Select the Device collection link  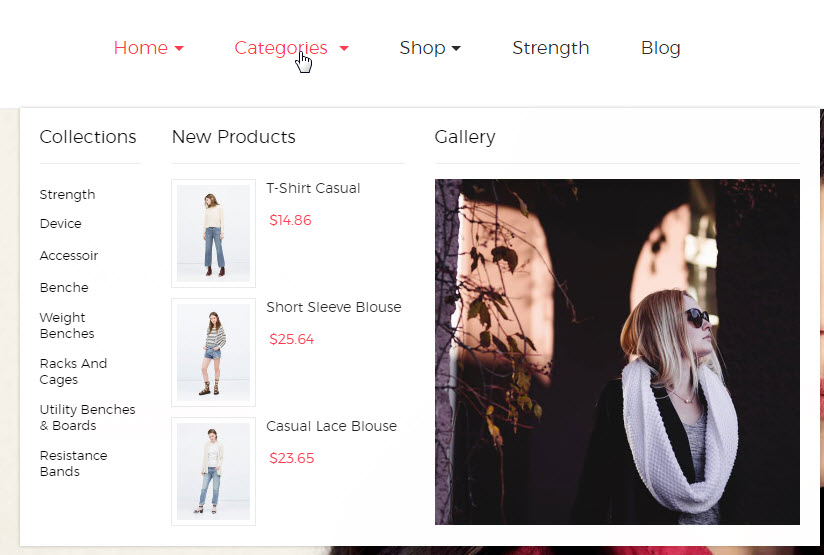click(x=60, y=223)
